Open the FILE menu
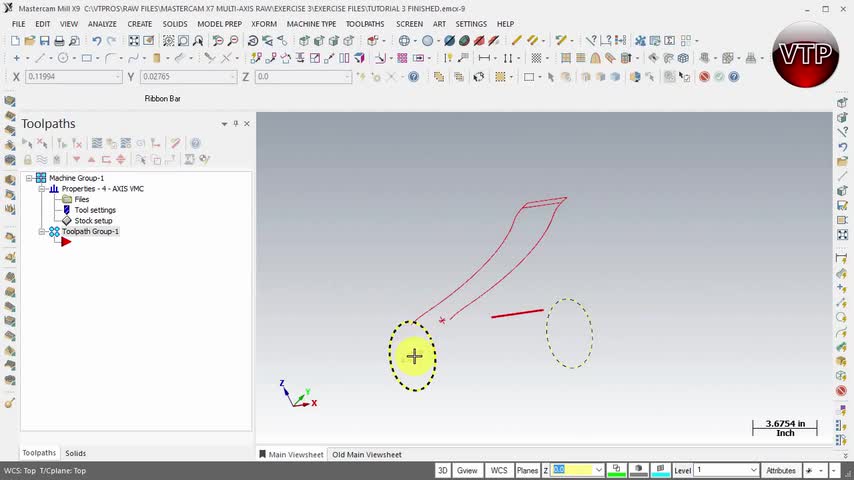This screenshot has height=480, width=854. (x=19, y=24)
